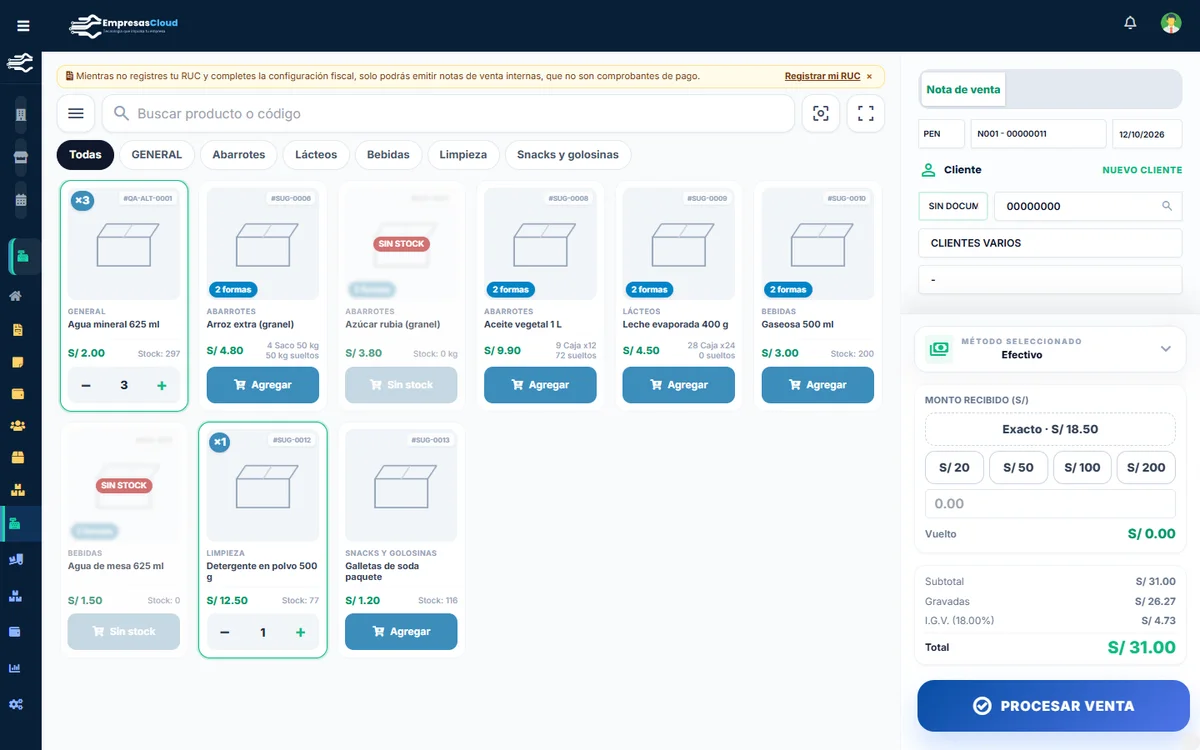
Task: Add Aceite vegetal 1 L with Agregar
Action: (x=540, y=385)
